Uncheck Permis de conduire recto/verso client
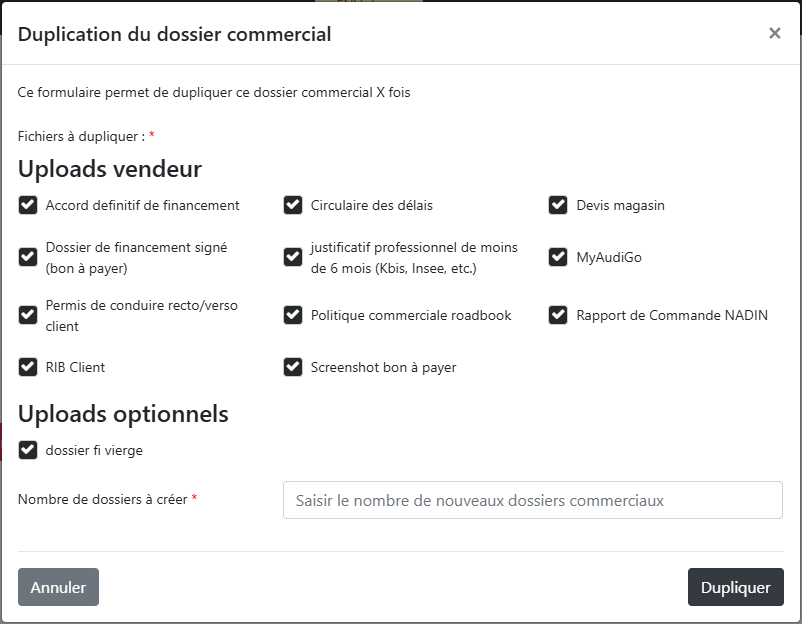This screenshot has height=624, width=802. coord(28,315)
